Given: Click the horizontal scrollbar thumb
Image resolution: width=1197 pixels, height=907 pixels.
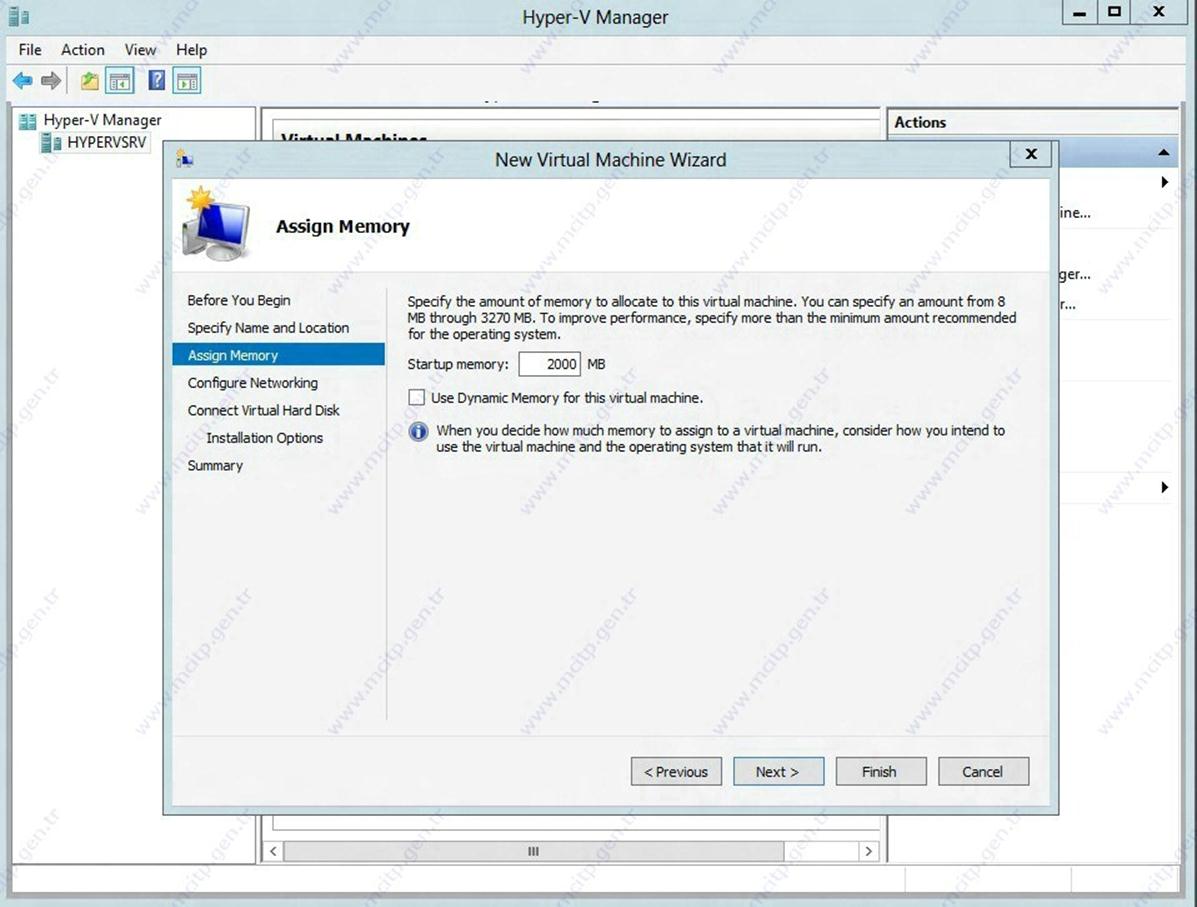Looking at the screenshot, I should (x=534, y=851).
